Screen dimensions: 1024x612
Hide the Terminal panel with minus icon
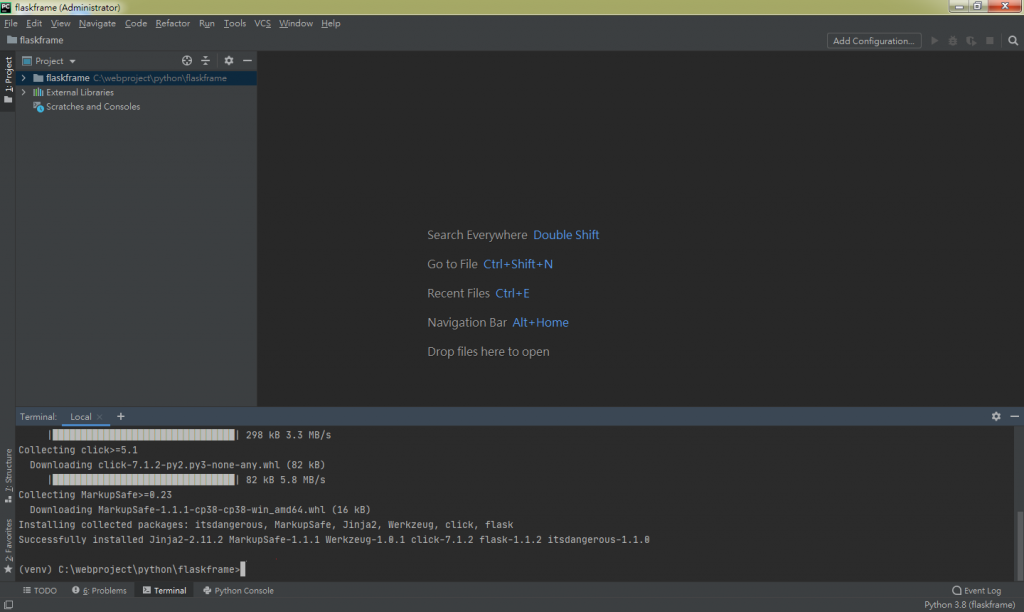(x=1014, y=416)
